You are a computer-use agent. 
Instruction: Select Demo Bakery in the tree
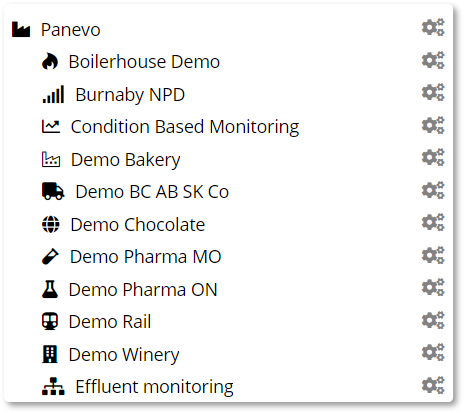(126, 159)
